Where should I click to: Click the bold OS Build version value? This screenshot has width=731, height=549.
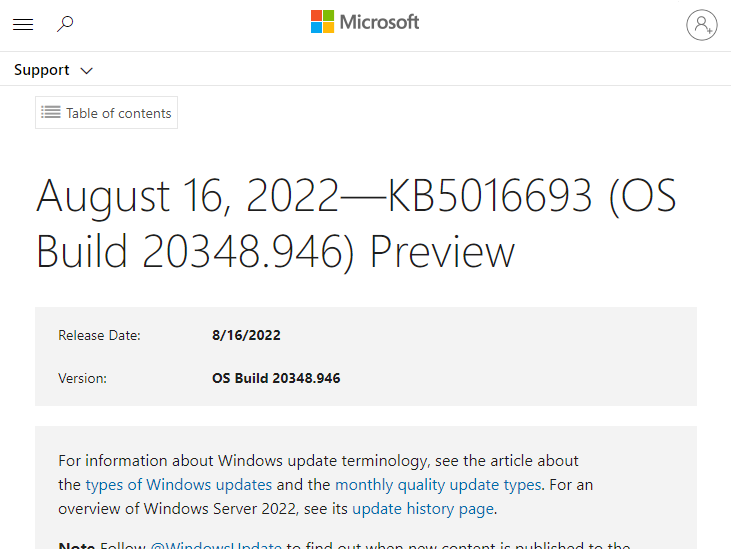(x=276, y=379)
